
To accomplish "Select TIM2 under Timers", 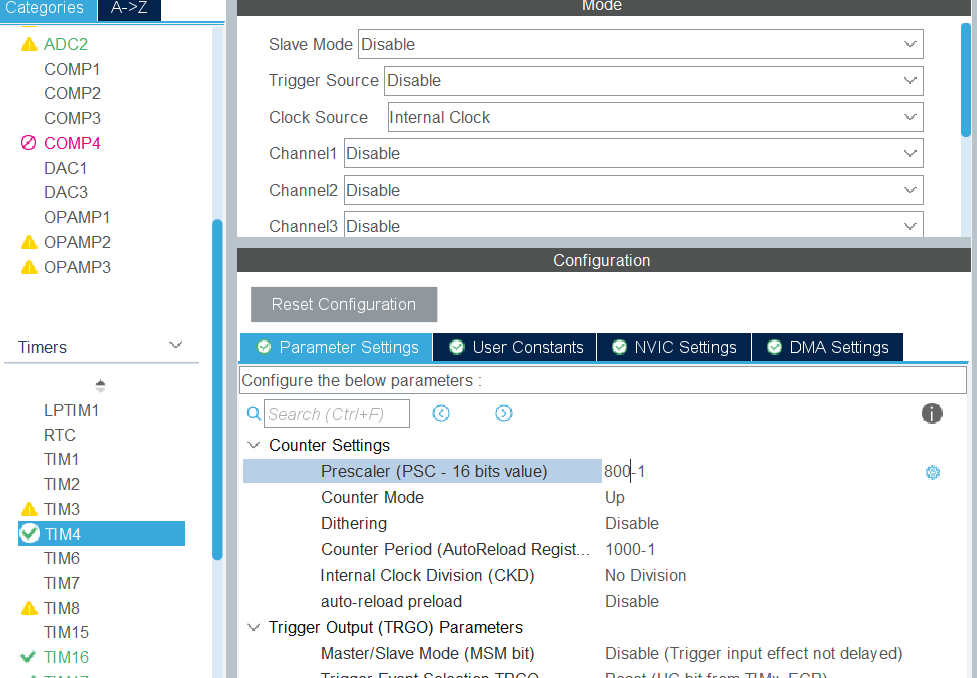I will 62,484.
